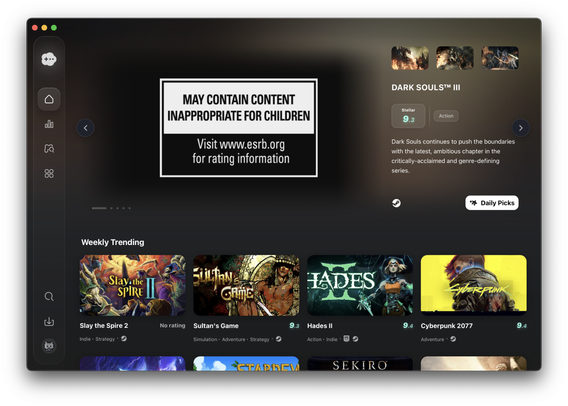This screenshot has width=568, height=406.
Task: Open Hades II cover art
Action: point(360,285)
